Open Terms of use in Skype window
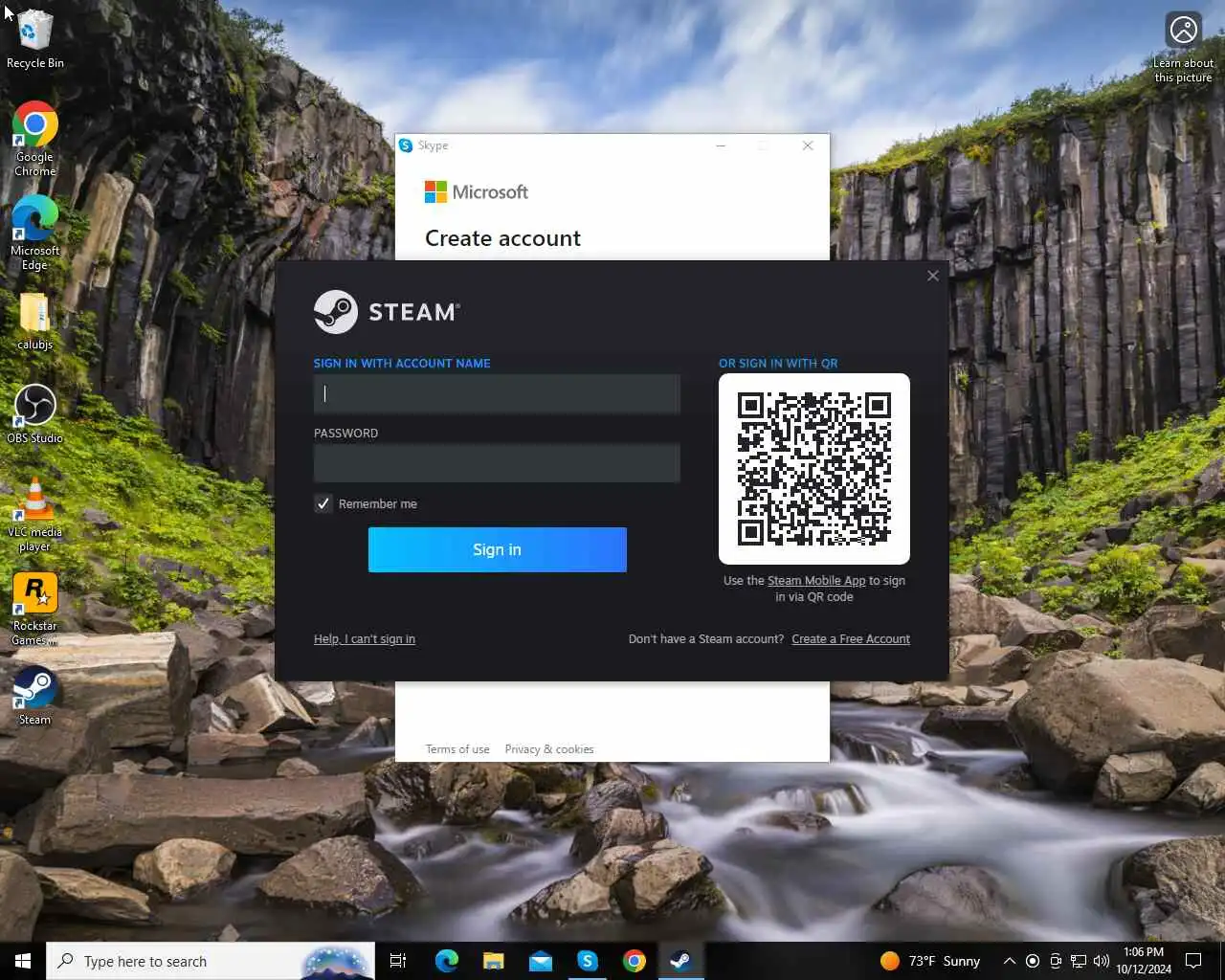 [457, 749]
